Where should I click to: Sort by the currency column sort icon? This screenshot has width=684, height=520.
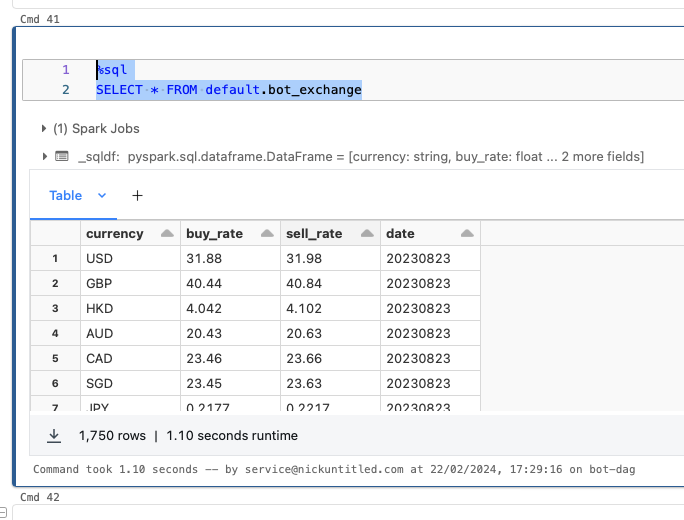pyautogui.click(x=166, y=234)
